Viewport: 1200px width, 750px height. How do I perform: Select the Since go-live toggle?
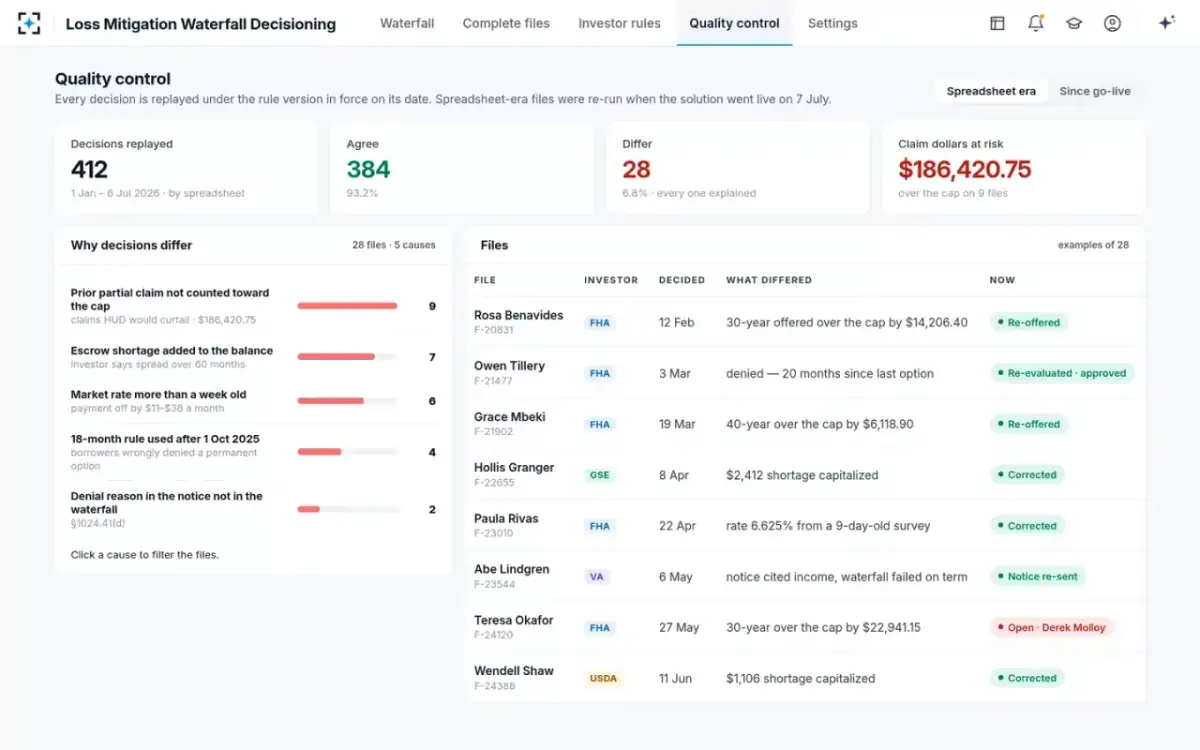[1095, 91]
